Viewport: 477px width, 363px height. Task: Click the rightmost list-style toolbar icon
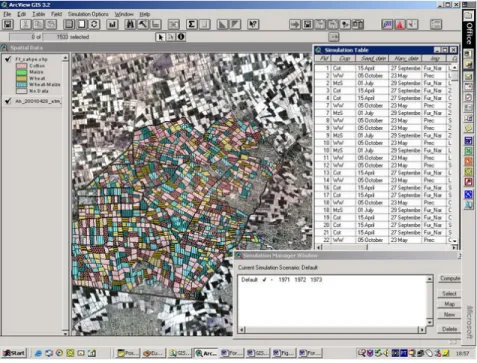click(x=436, y=24)
